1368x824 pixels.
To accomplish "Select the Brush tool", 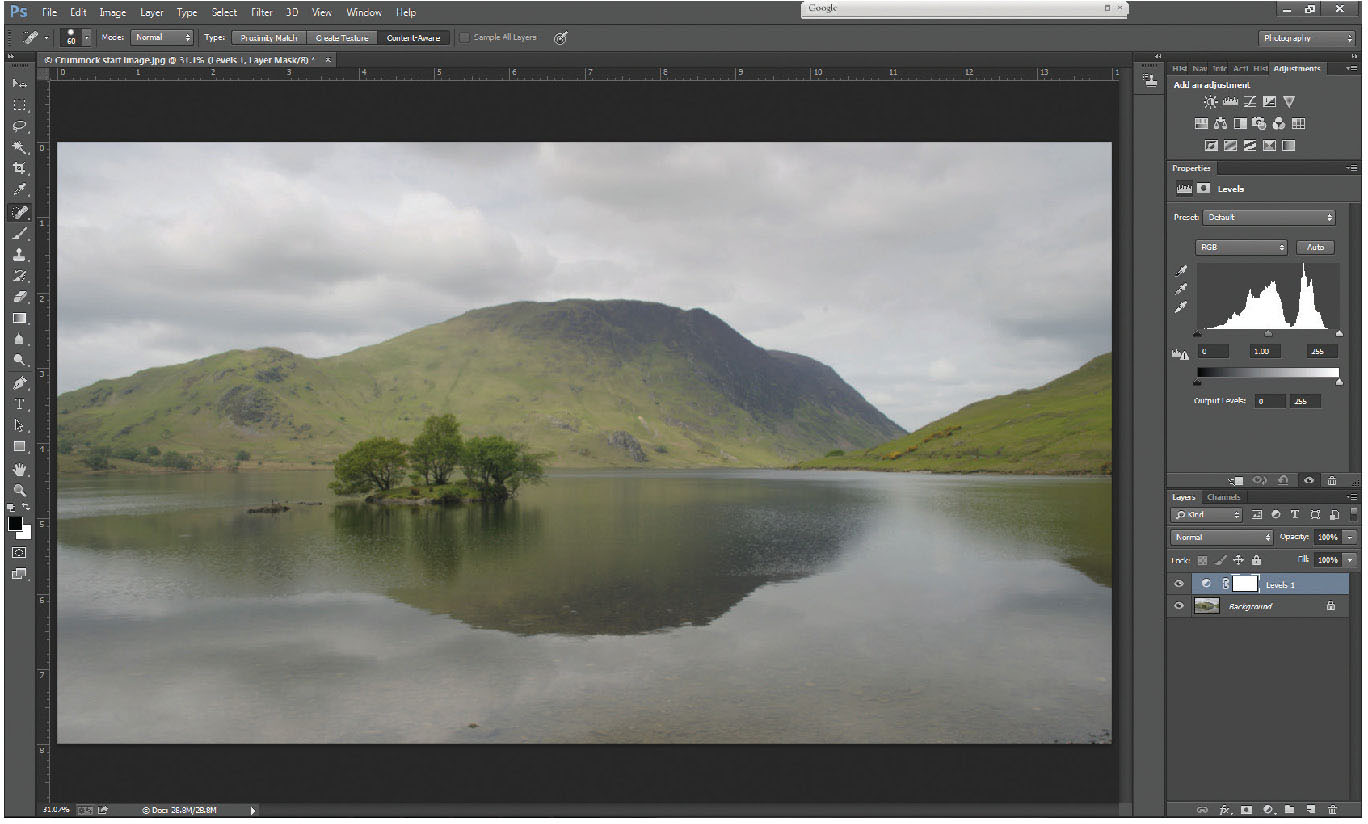I will point(19,233).
